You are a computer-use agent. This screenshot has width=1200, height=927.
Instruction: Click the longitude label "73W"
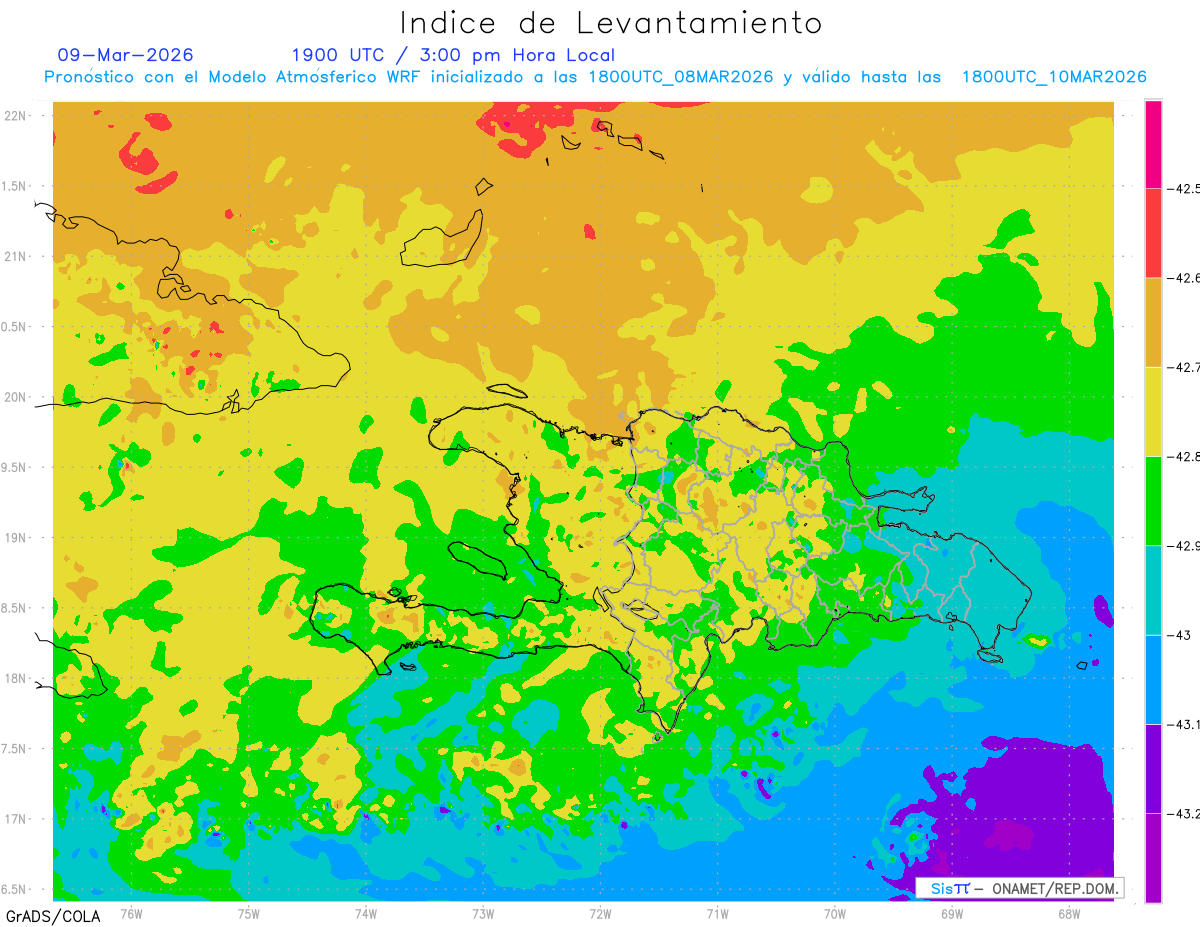pyautogui.click(x=483, y=913)
